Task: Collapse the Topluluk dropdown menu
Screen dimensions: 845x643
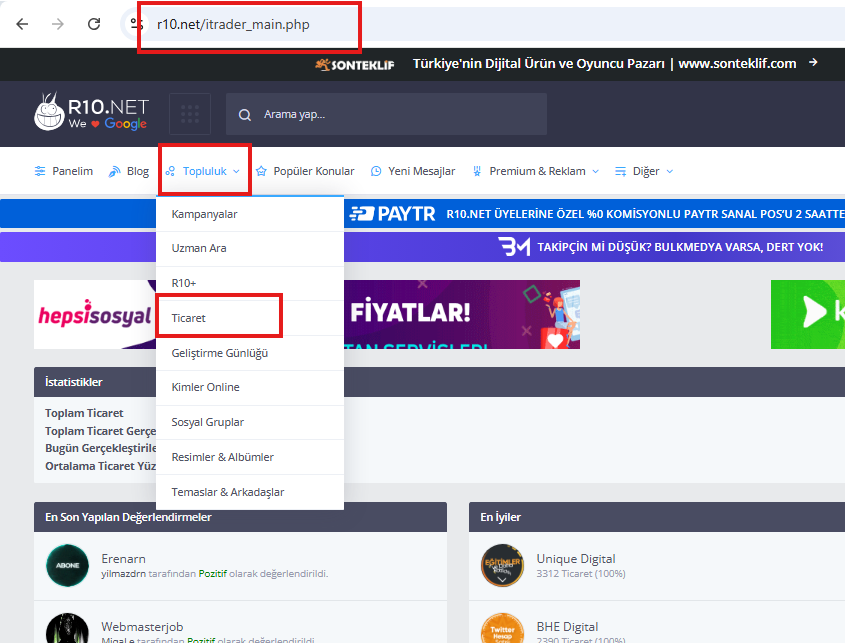Action: (x=203, y=171)
